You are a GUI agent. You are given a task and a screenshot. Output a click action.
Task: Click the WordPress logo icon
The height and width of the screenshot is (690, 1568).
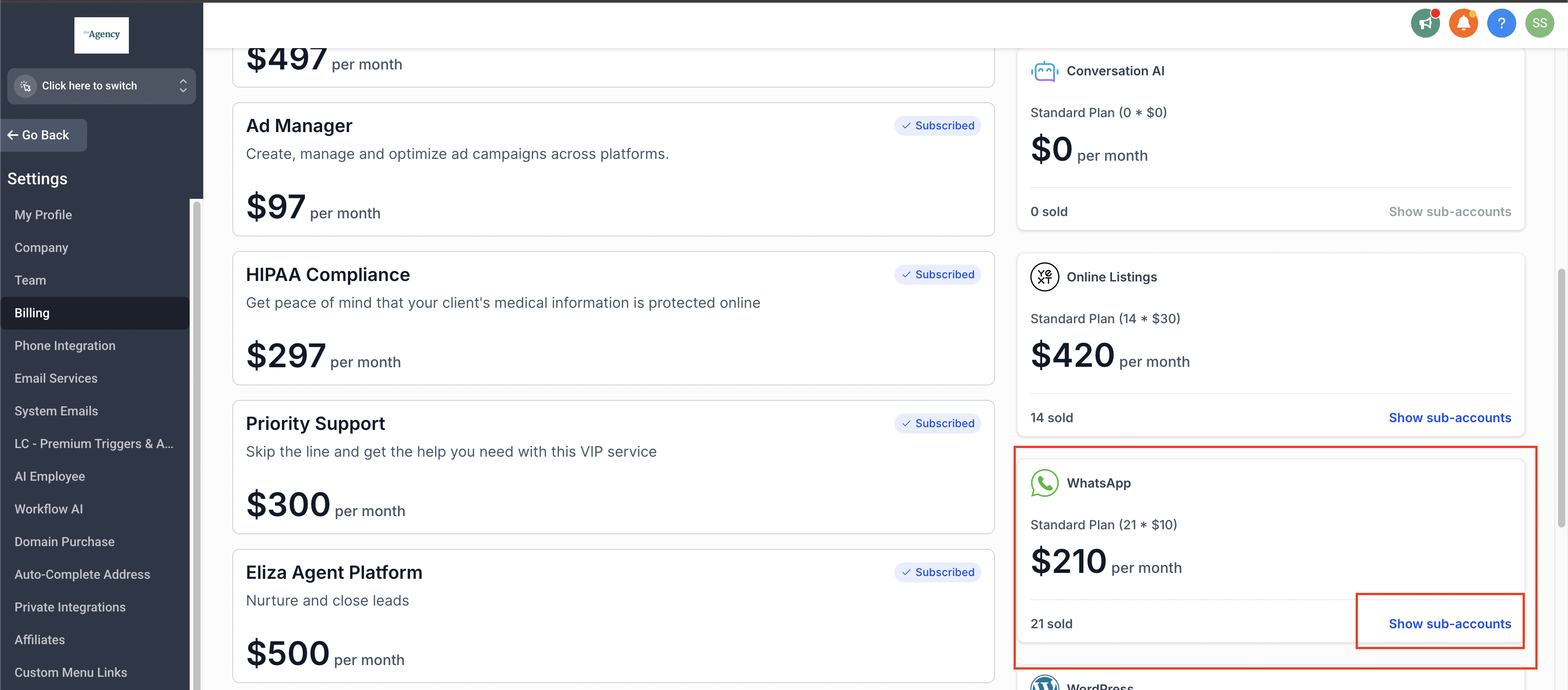(1044, 683)
